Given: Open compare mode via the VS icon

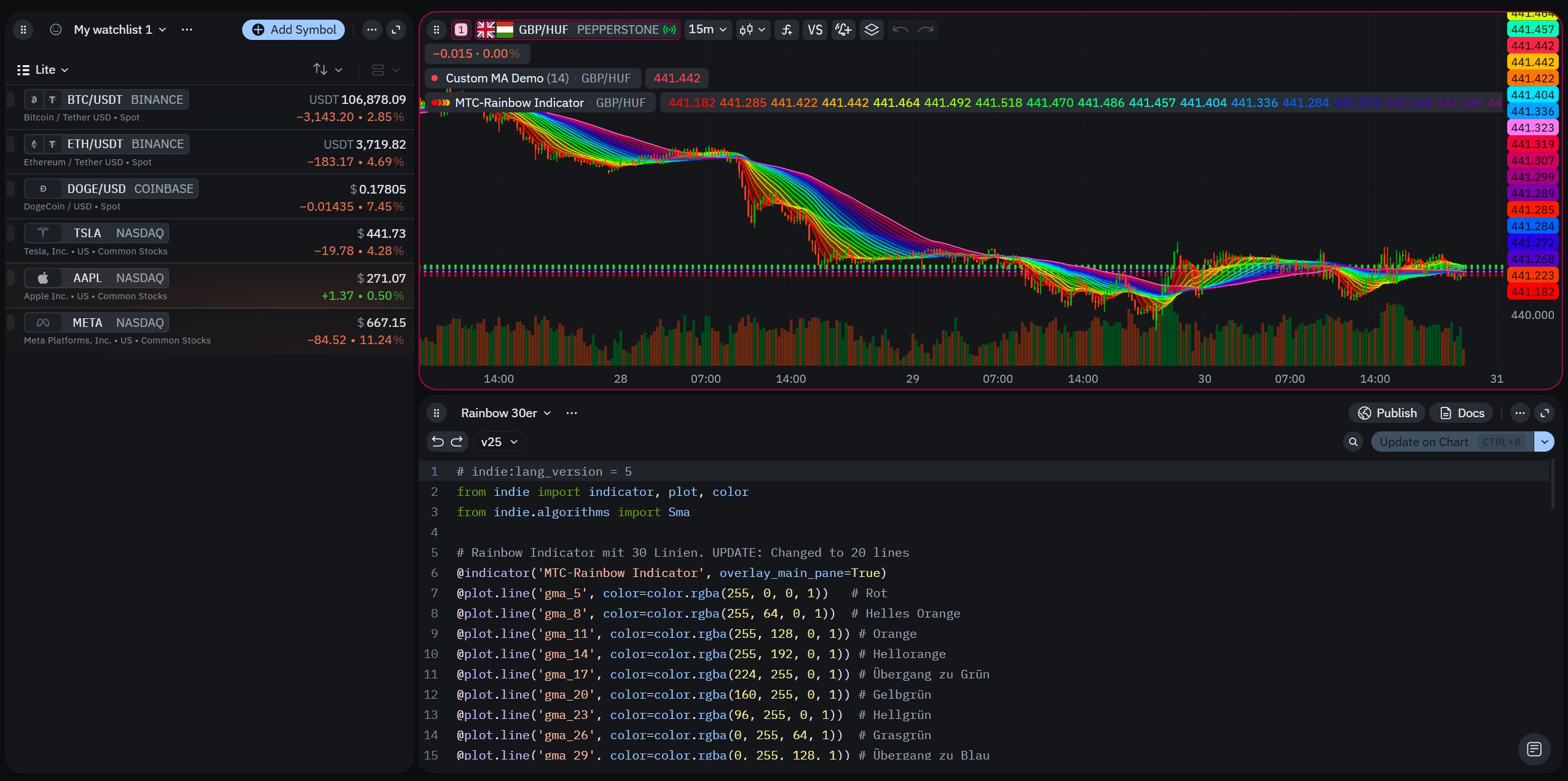Looking at the screenshot, I should (814, 29).
